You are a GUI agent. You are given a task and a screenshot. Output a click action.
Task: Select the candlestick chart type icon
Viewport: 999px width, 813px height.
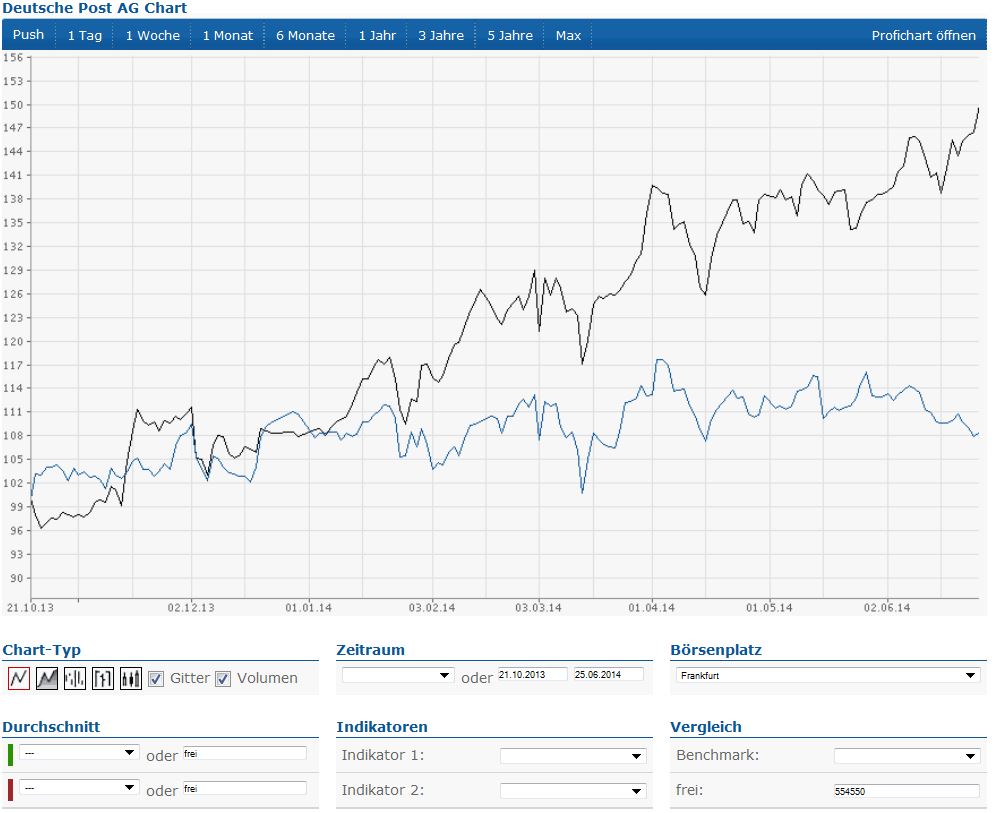pos(131,678)
